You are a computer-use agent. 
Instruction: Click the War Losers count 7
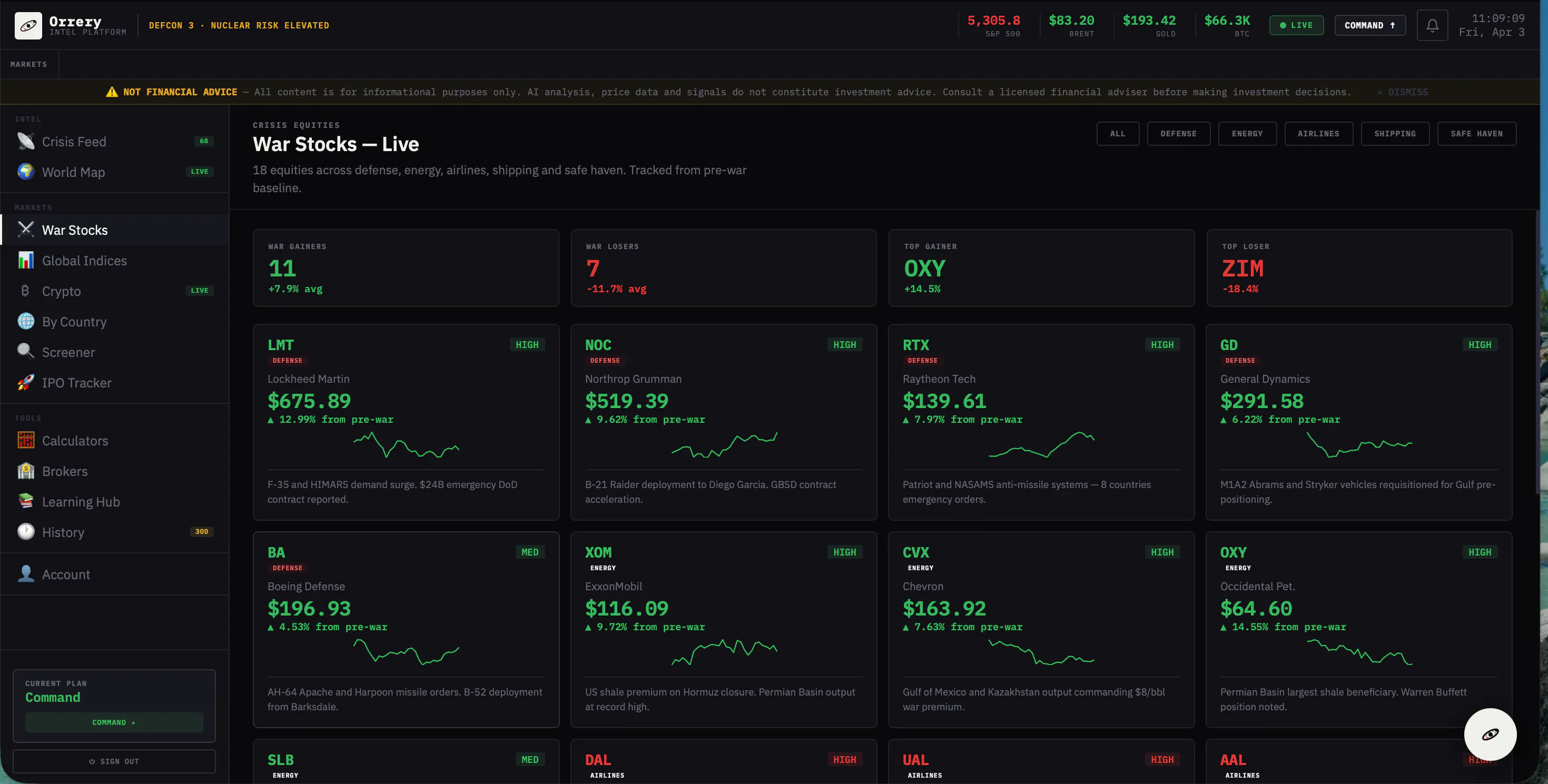[x=593, y=269]
